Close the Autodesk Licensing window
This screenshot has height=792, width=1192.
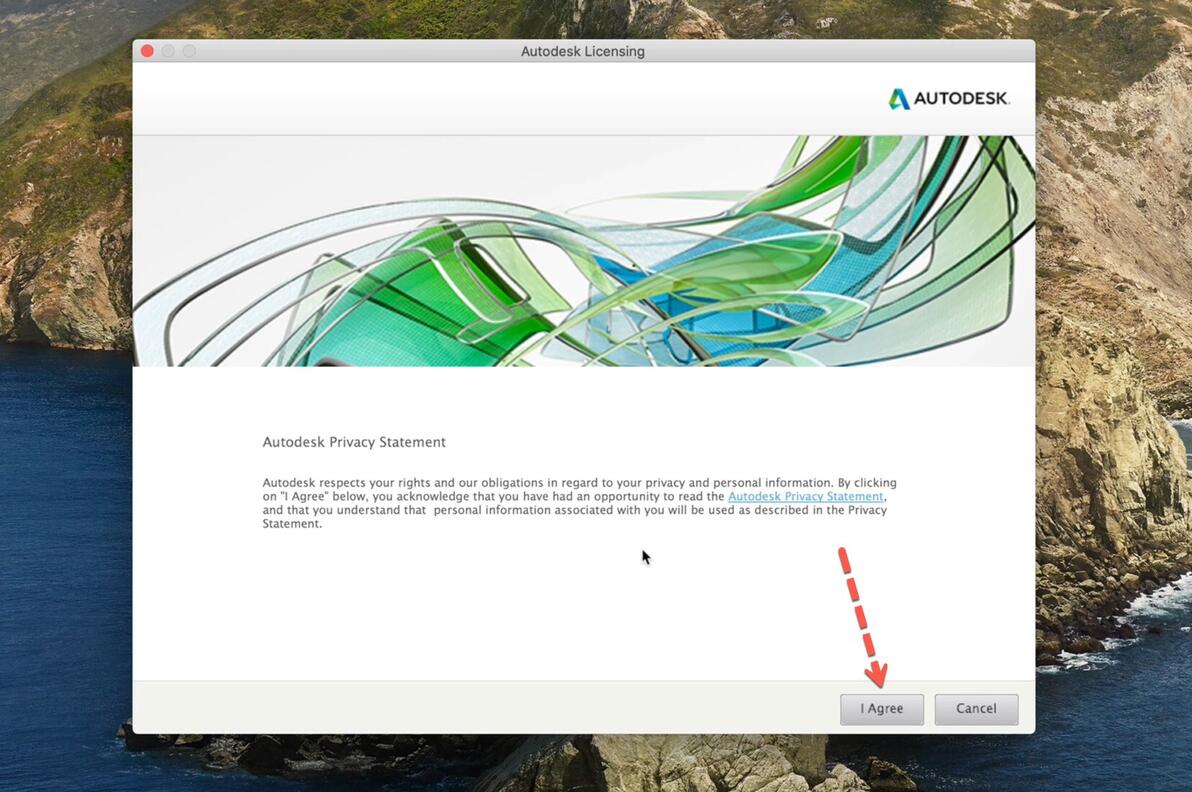pos(147,51)
